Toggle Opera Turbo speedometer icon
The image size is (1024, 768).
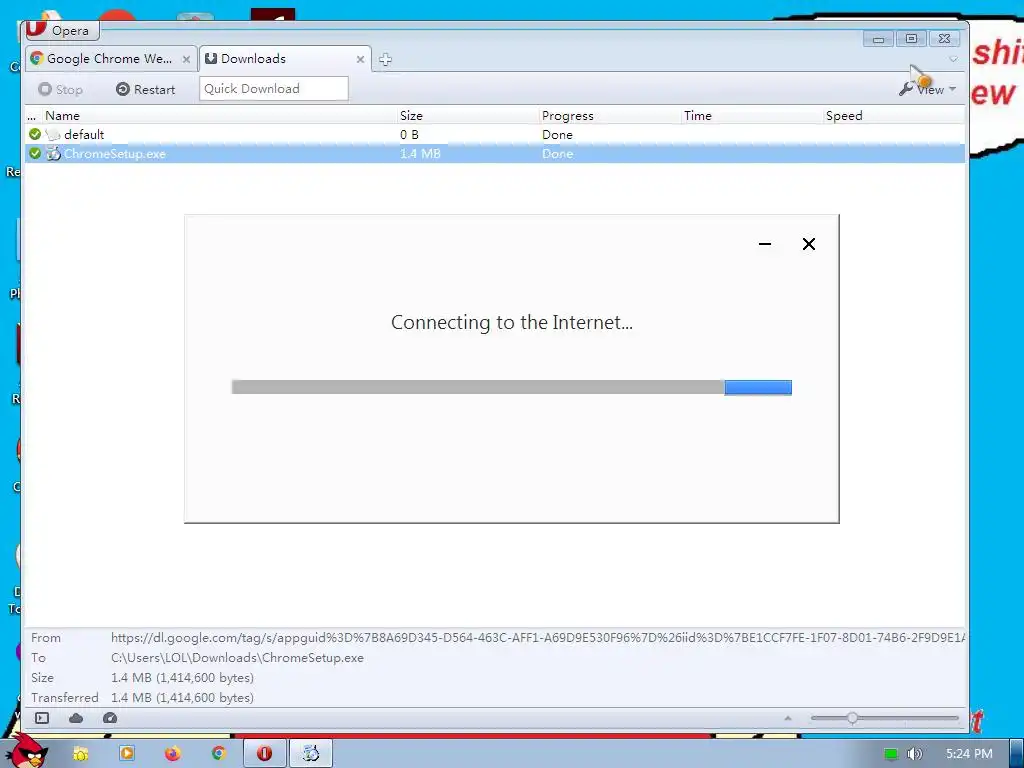pyautogui.click(x=110, y=718)
